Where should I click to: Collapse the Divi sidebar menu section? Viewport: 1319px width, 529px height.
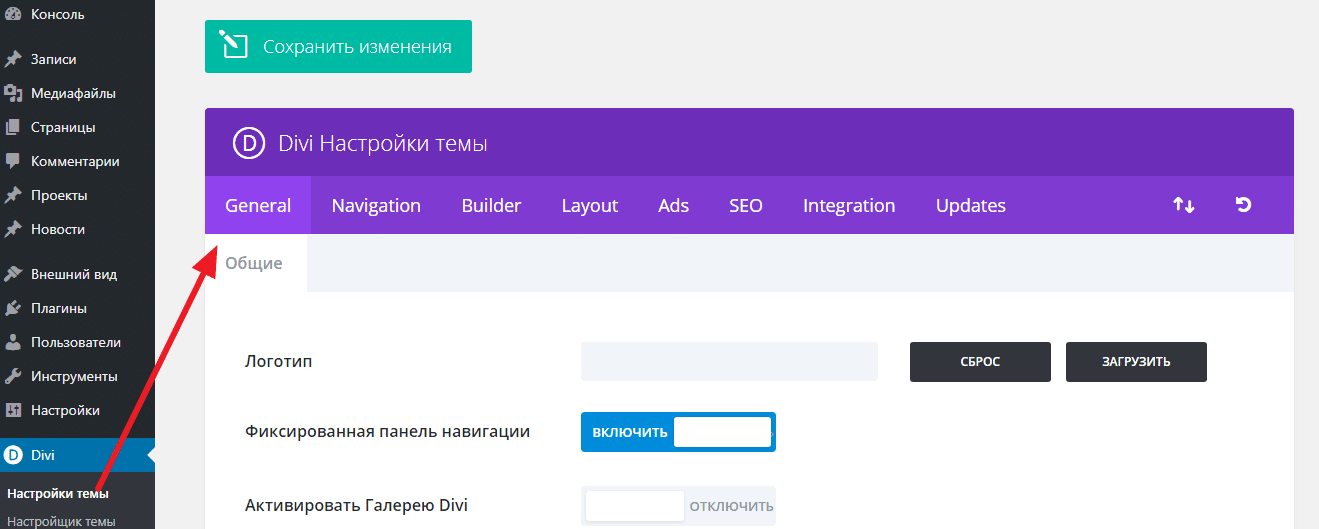pyautogui.click(x=42, y=455)
